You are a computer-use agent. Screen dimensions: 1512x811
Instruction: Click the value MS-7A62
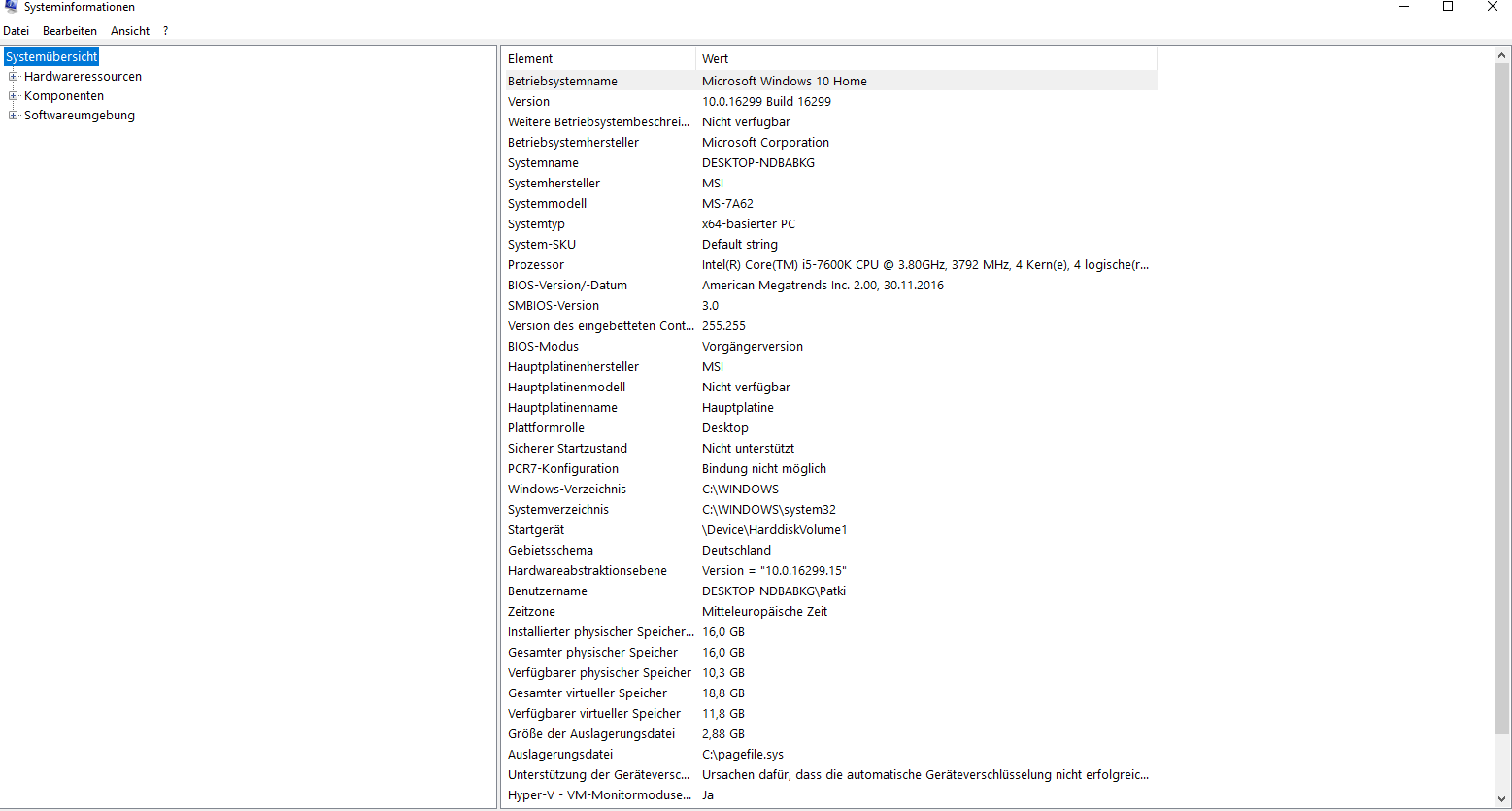point(727,204)
